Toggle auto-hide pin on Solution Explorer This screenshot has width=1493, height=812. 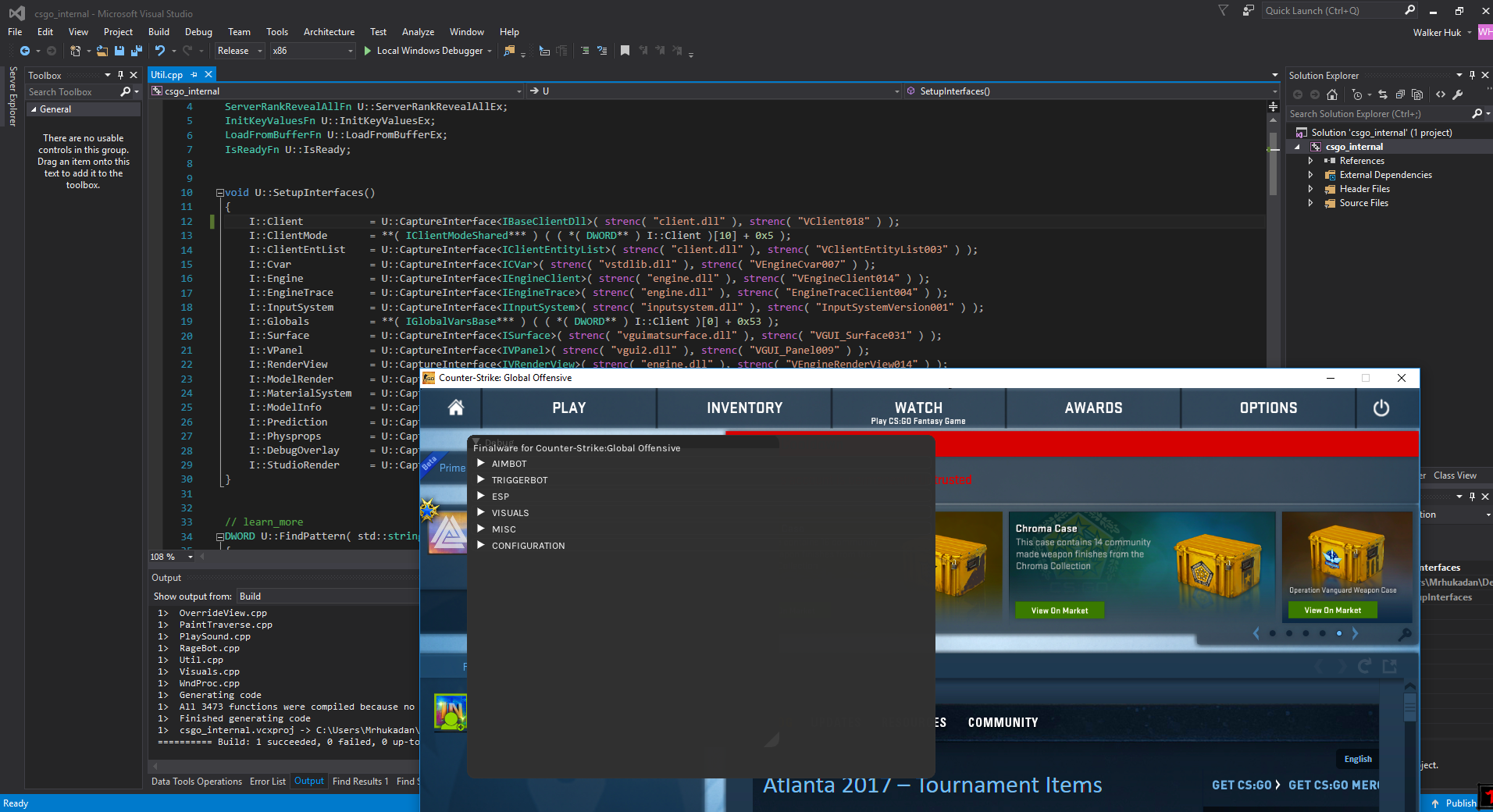[x=1472, y=75]
